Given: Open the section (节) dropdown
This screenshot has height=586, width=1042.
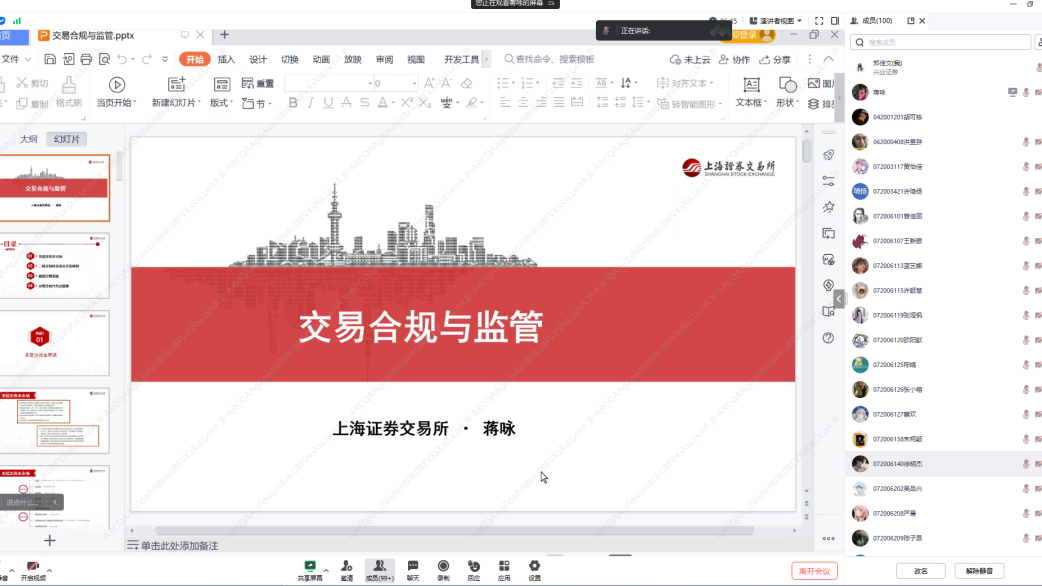Looking at the screenshot, I should coord(257,103).
